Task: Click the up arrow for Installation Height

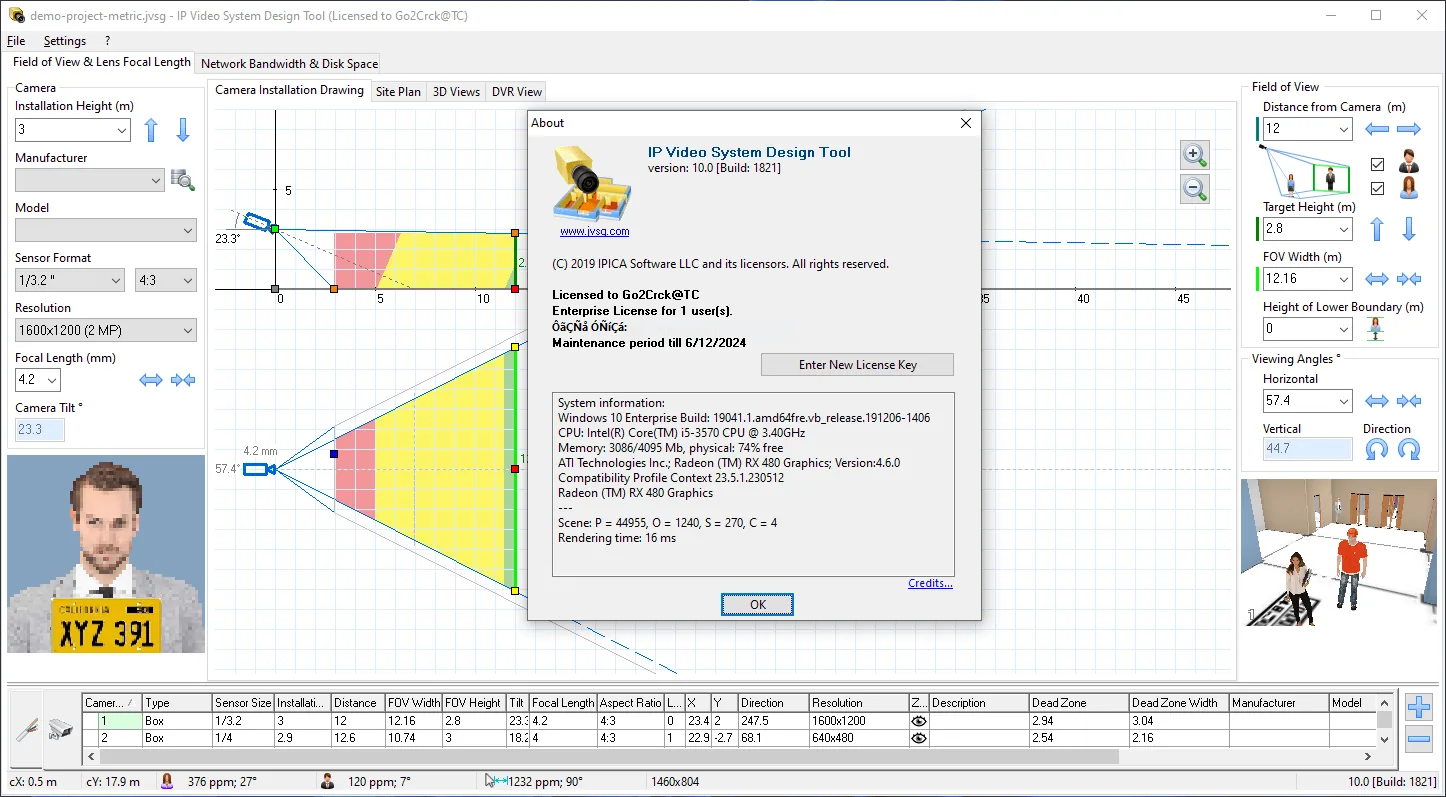Action: 151,130
